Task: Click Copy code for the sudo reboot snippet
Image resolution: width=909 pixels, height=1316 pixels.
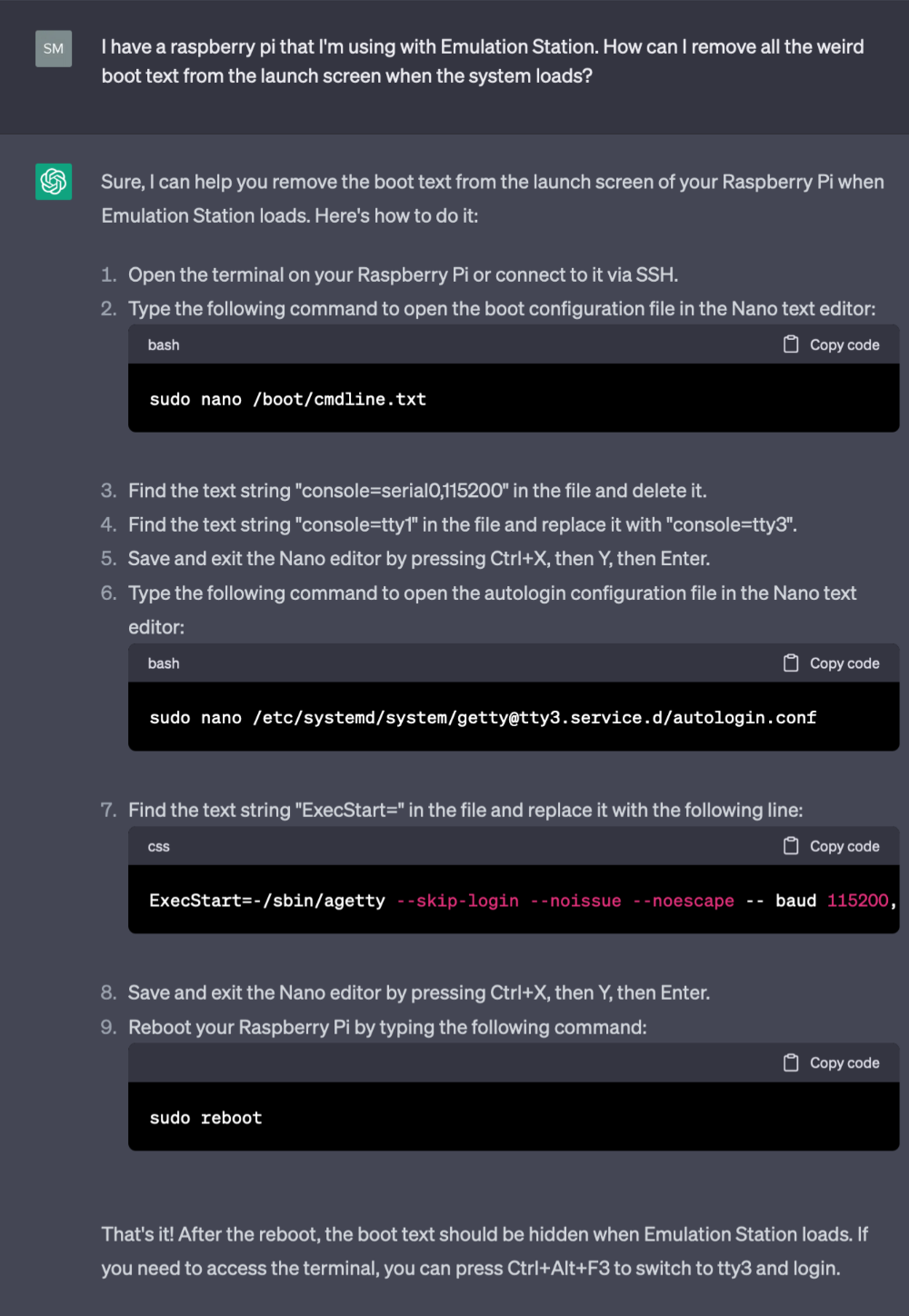Action: click(x=844, y=1062)
